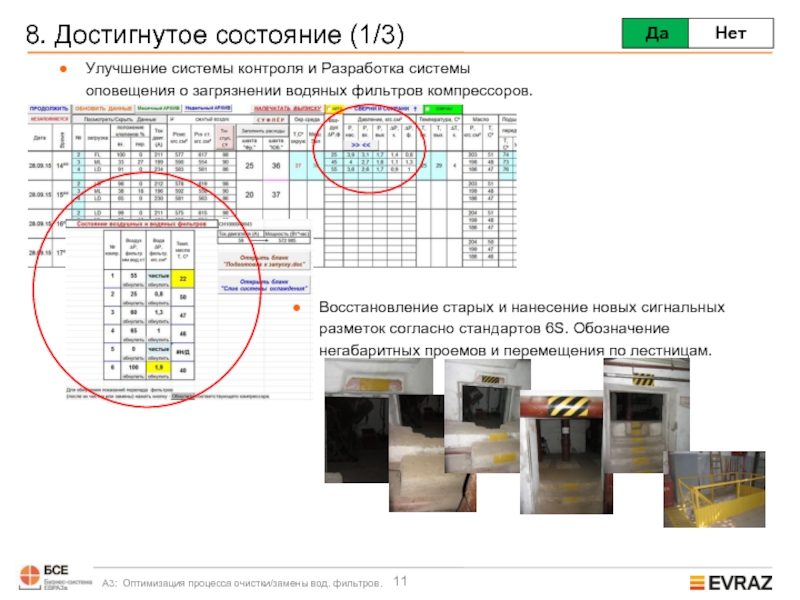Image resolution: width=800 pixels, height=600 pixels.
Task: Click the date cell 28.09.15 at 14 hours
Action: [40, 166]
